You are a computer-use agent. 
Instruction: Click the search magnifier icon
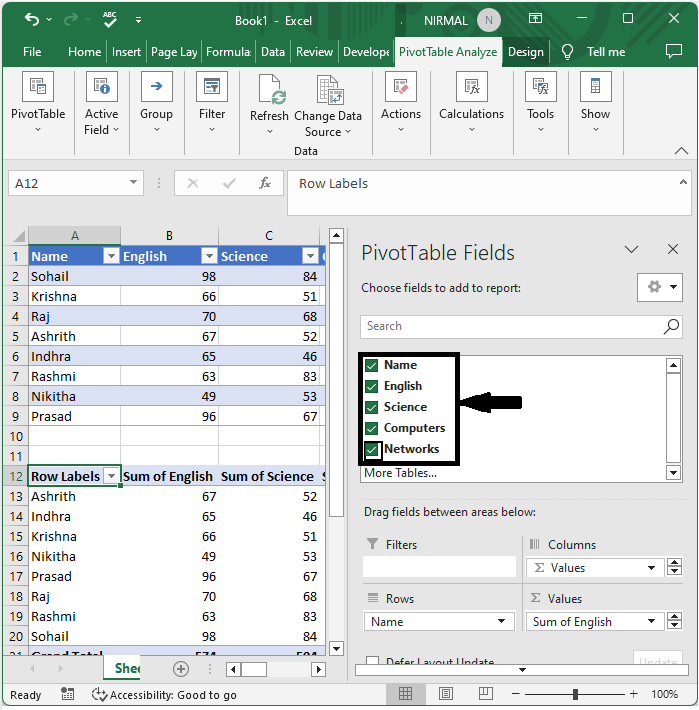pyautogui.click(x=671, y=326)
